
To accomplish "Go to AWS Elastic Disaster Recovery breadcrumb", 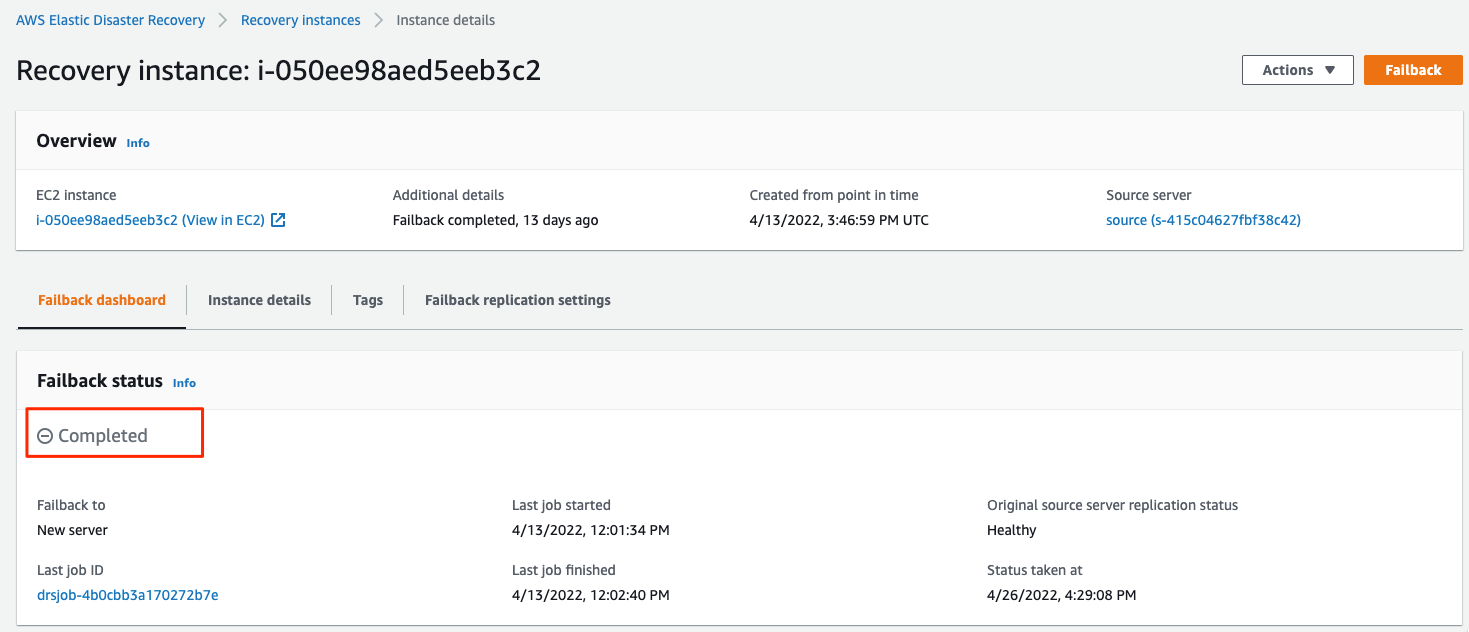I will coord(110,20).
